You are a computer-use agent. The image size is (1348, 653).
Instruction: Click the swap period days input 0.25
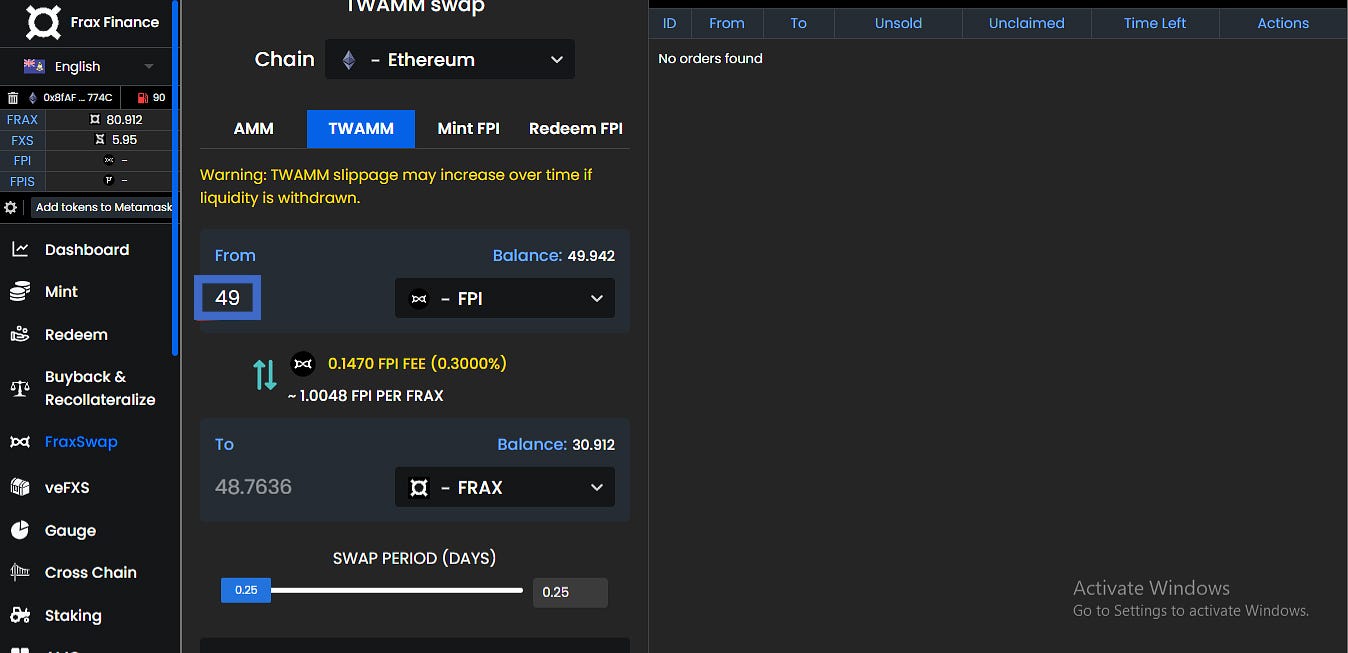(570, 592)
